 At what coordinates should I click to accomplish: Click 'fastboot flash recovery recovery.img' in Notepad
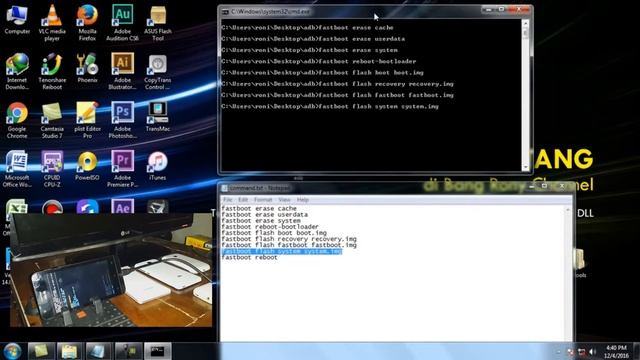tap(289, 239)
